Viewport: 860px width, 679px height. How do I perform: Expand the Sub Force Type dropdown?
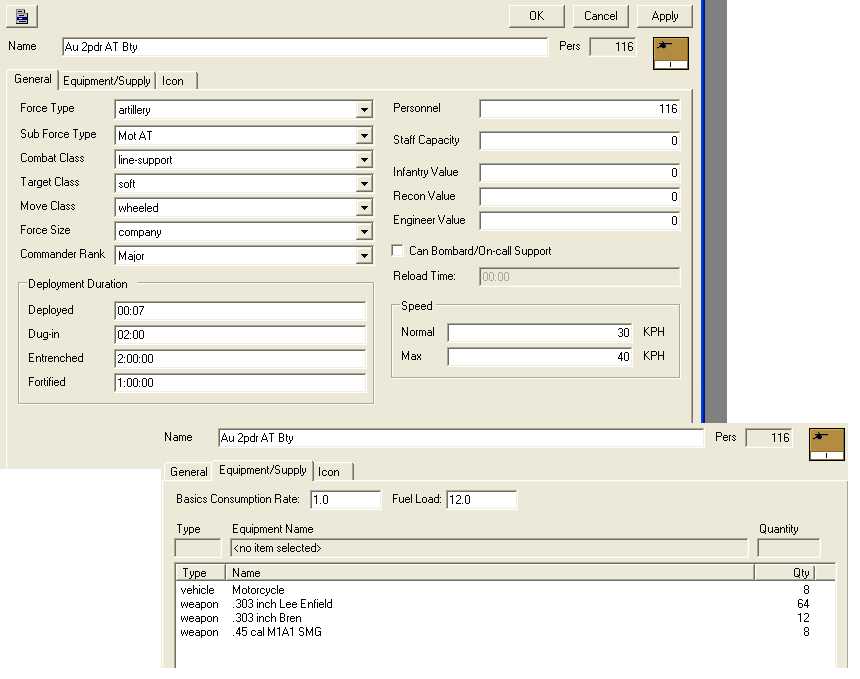point(364,135)
